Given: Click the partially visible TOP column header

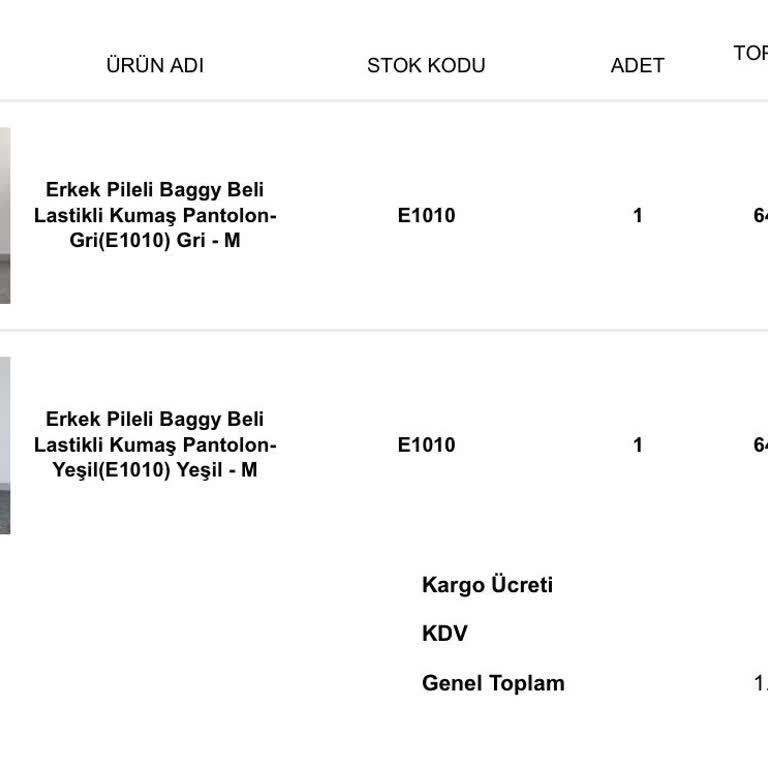Looking at the screenshot, I should click(x=751, y=54).
